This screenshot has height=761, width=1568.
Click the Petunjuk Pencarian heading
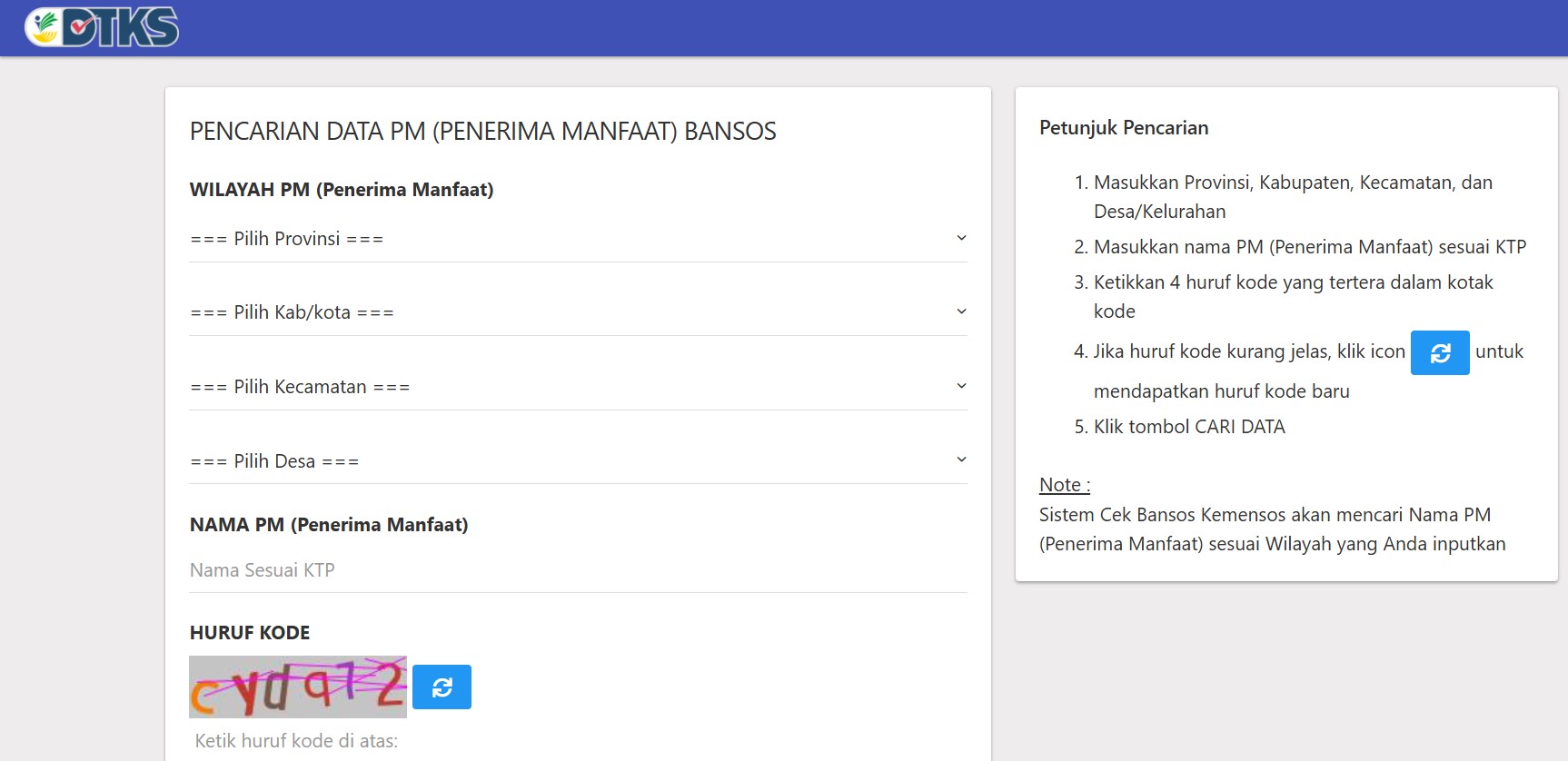(1124, 128)
